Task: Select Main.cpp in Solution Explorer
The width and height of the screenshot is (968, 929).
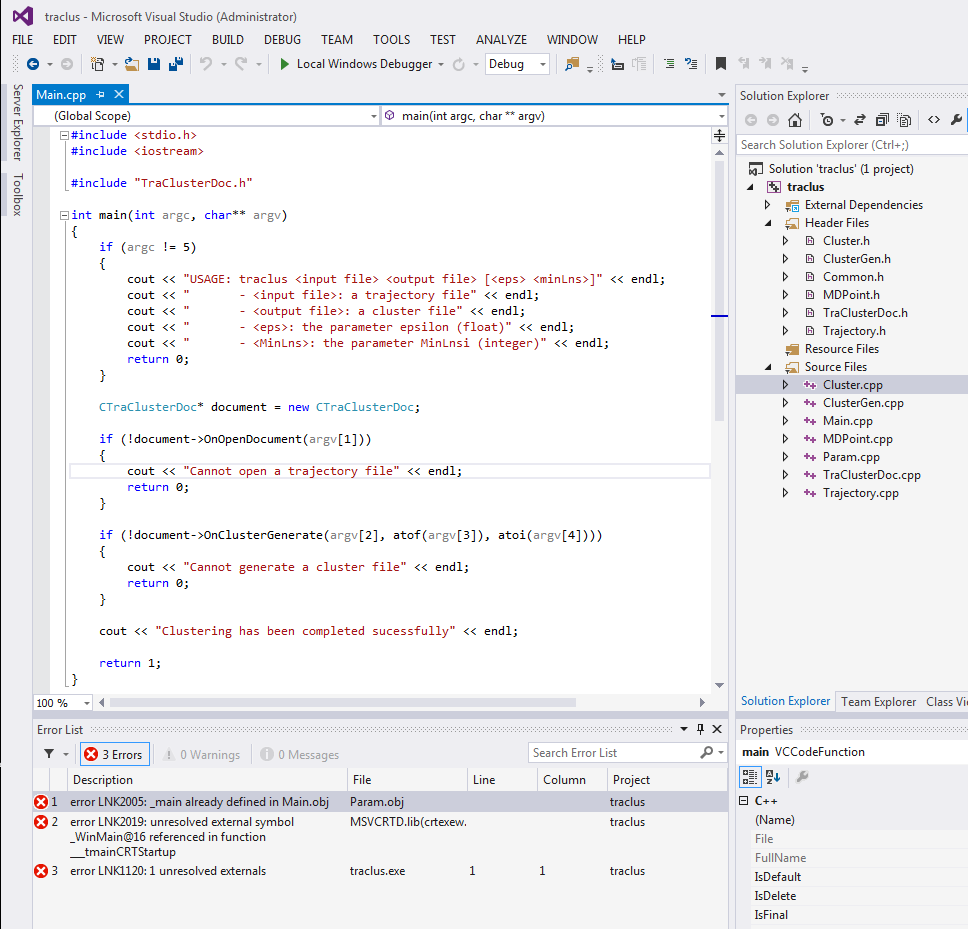Action: tap(847, 421)
